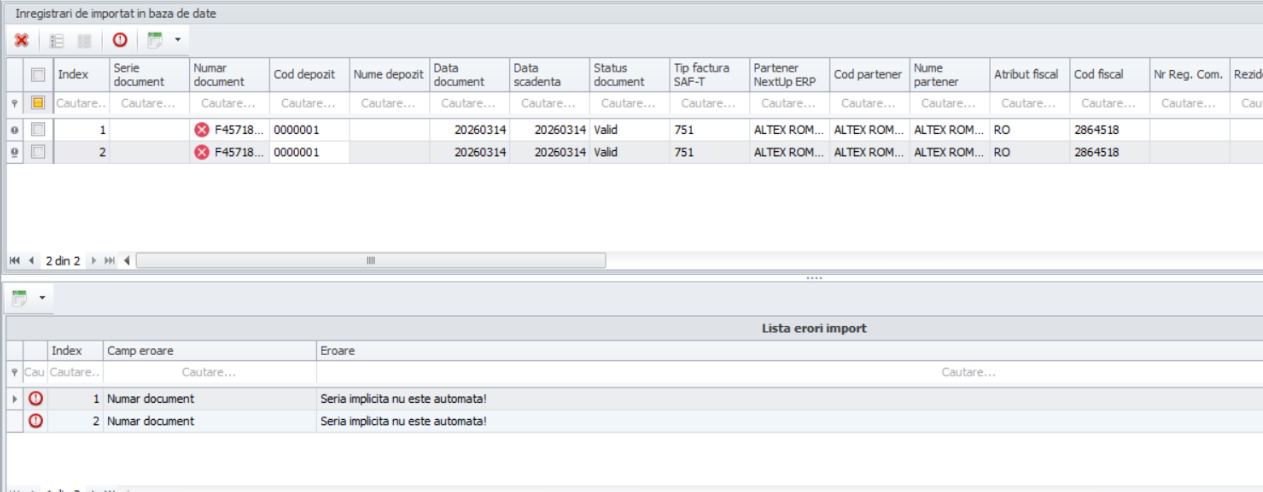Viewport: 1263px width, 492px height.
Task: Click the red X delete toolbar icon
Action: [x=21, y=40]
